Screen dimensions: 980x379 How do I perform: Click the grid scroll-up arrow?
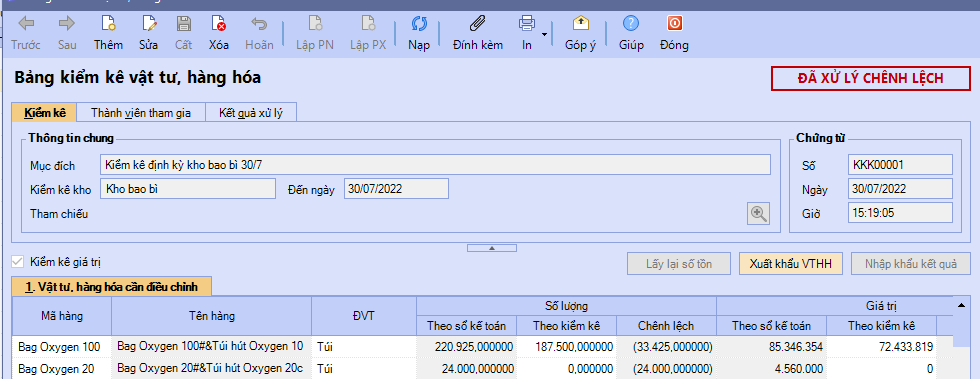pyautogui.click(x=961, y=305)
